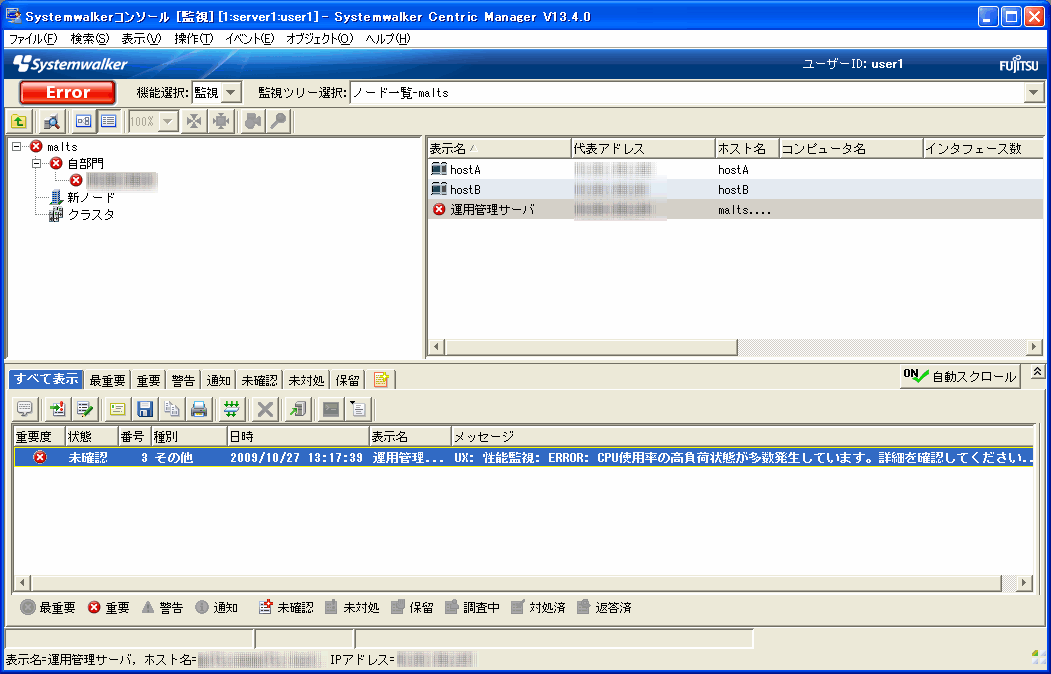
Task: Click the gray X delete icon
Action: tap(265, 408)
